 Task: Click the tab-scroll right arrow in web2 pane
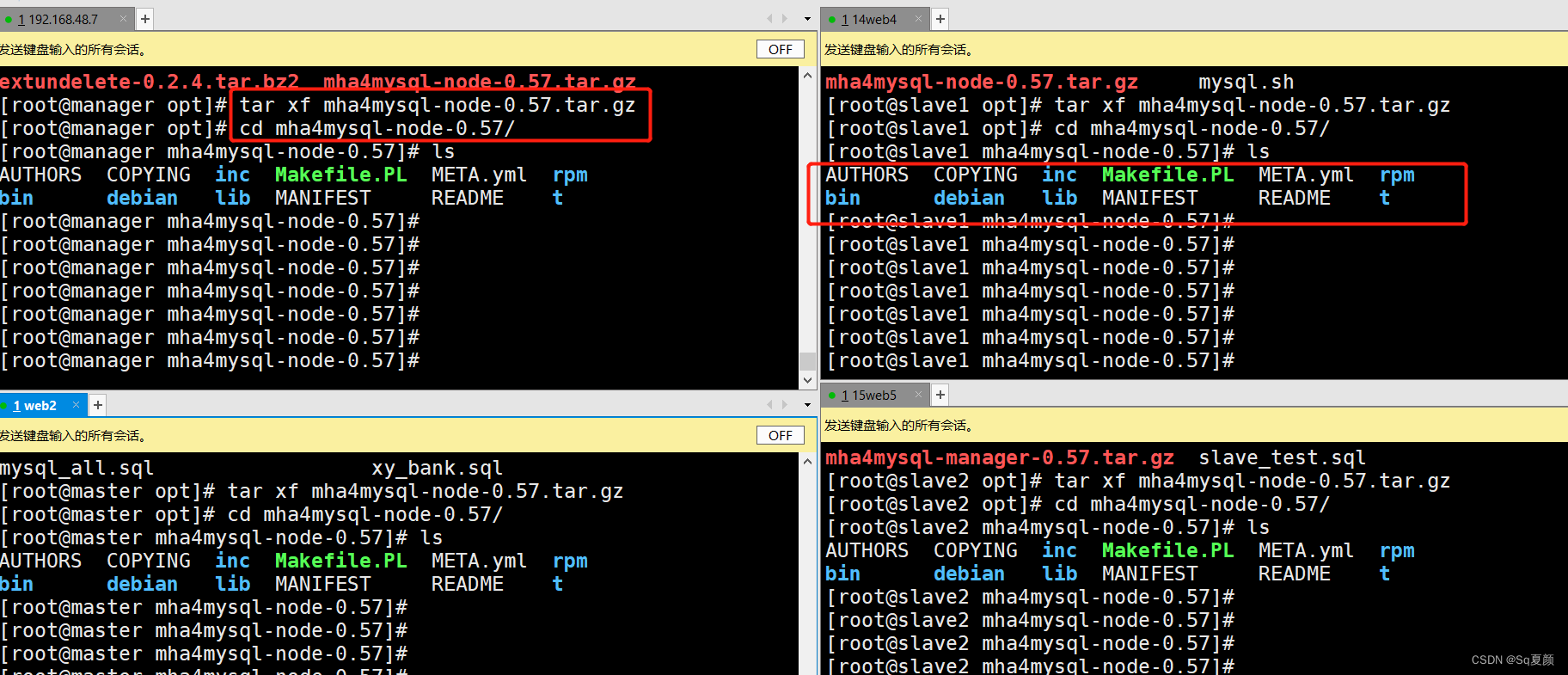[784, 404]
